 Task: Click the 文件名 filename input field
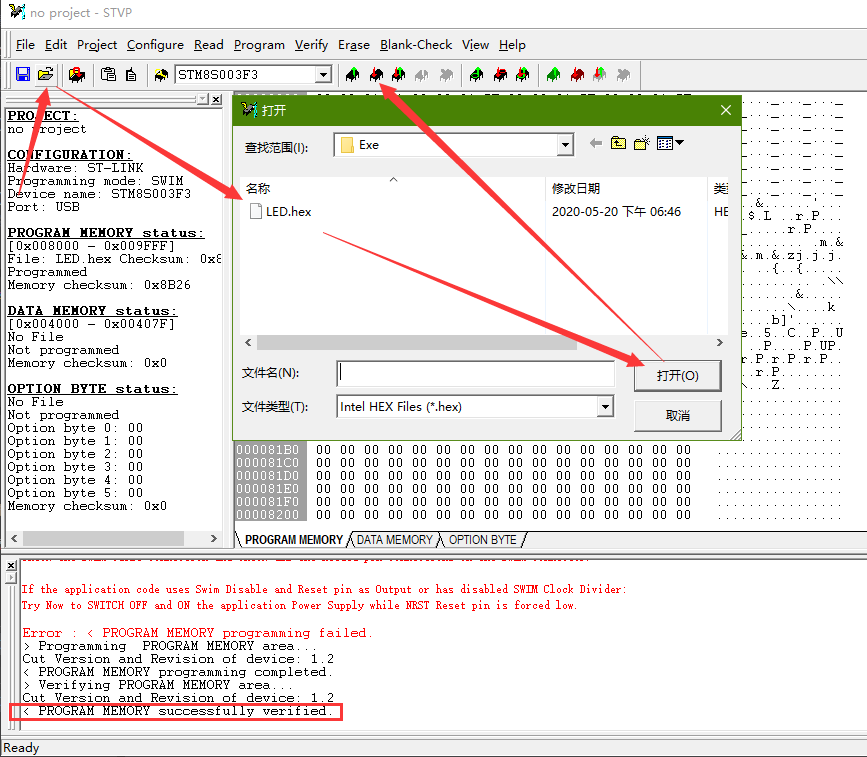click(x=476, y=373)
